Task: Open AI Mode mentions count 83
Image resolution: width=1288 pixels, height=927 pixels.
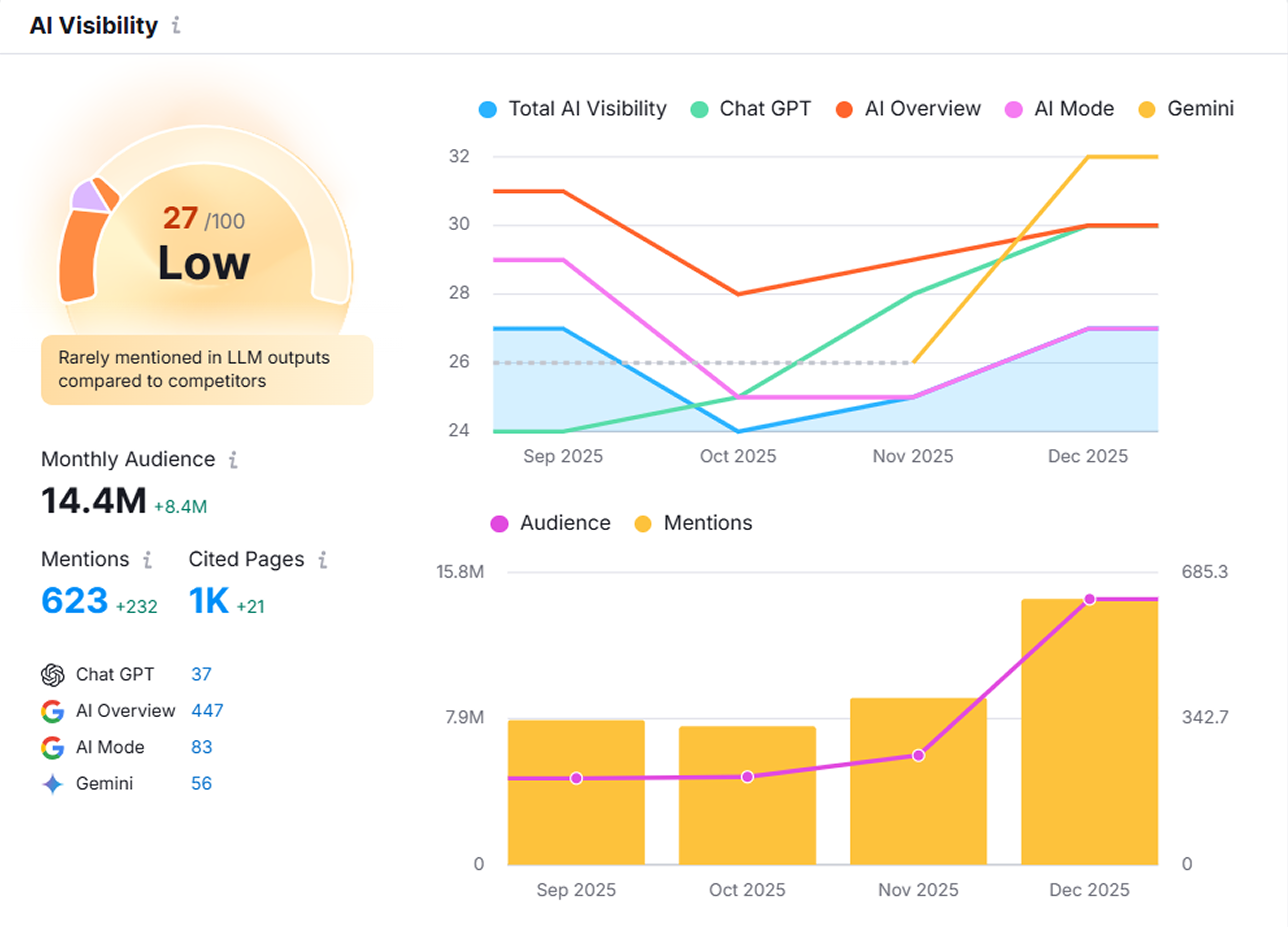Action: coord(202,747)
